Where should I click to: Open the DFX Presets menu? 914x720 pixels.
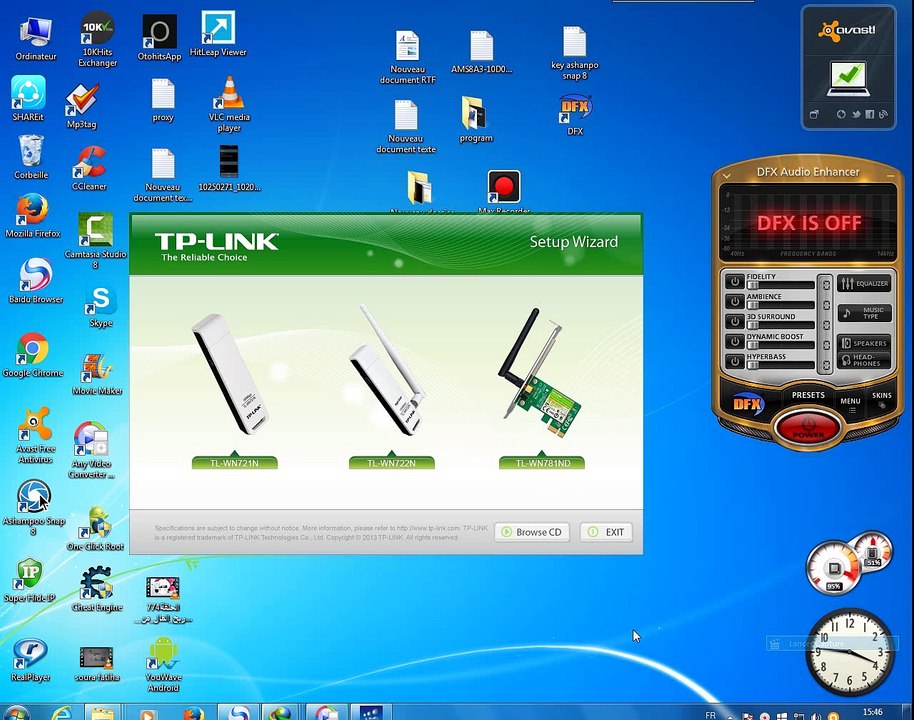pyautogui.click(x=808, y=395)
